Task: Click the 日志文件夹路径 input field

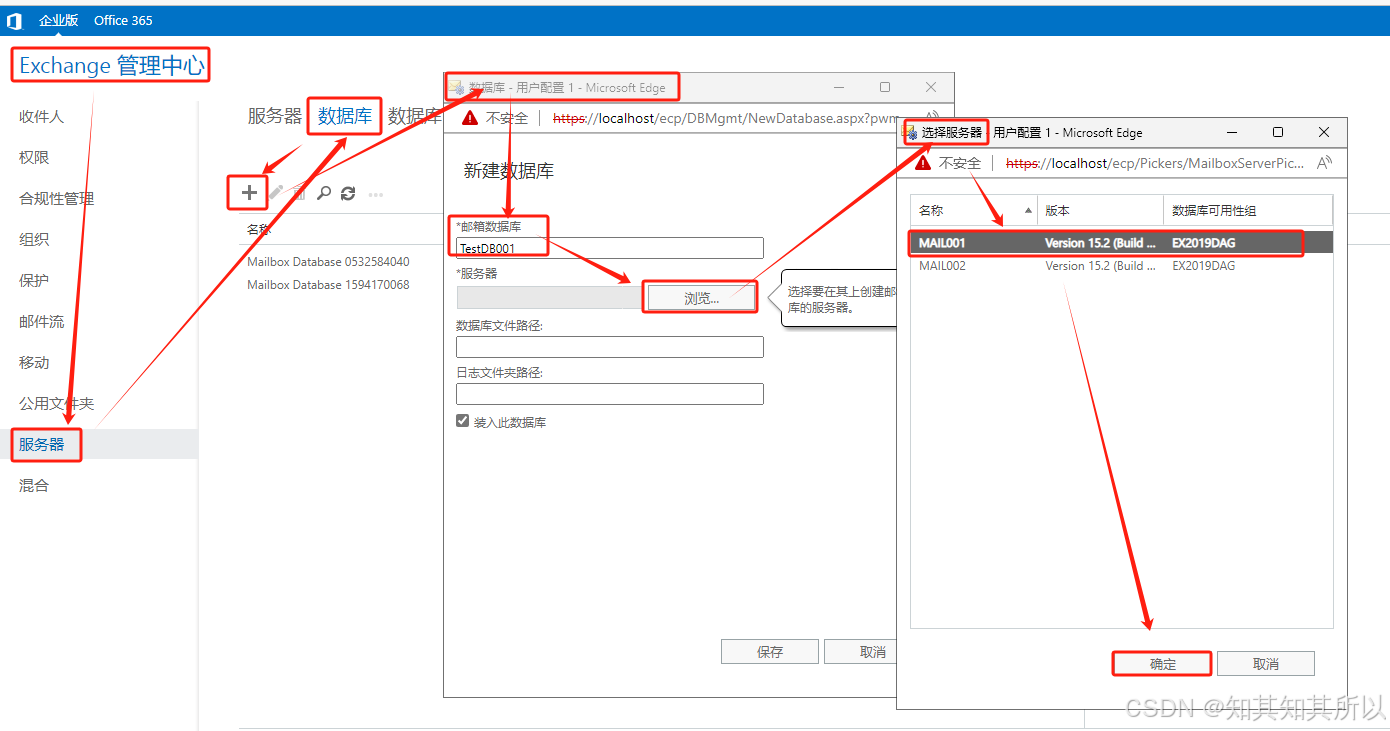Action: [610, 394]
